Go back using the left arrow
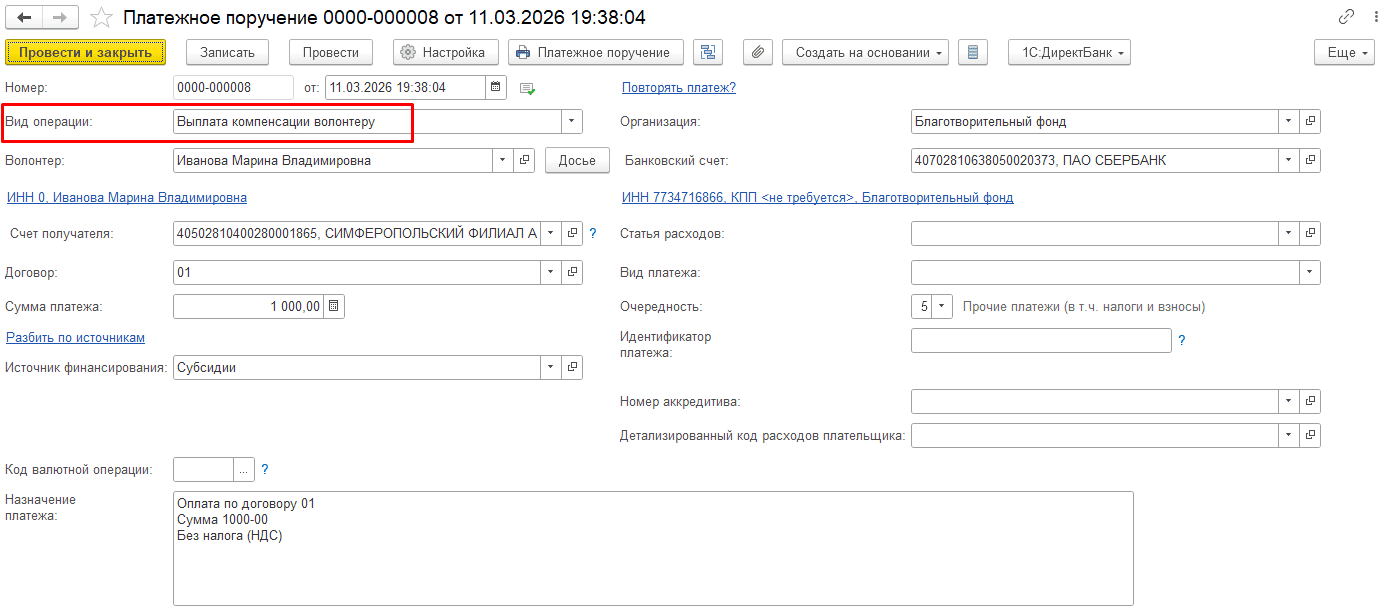 coord(25,18)
